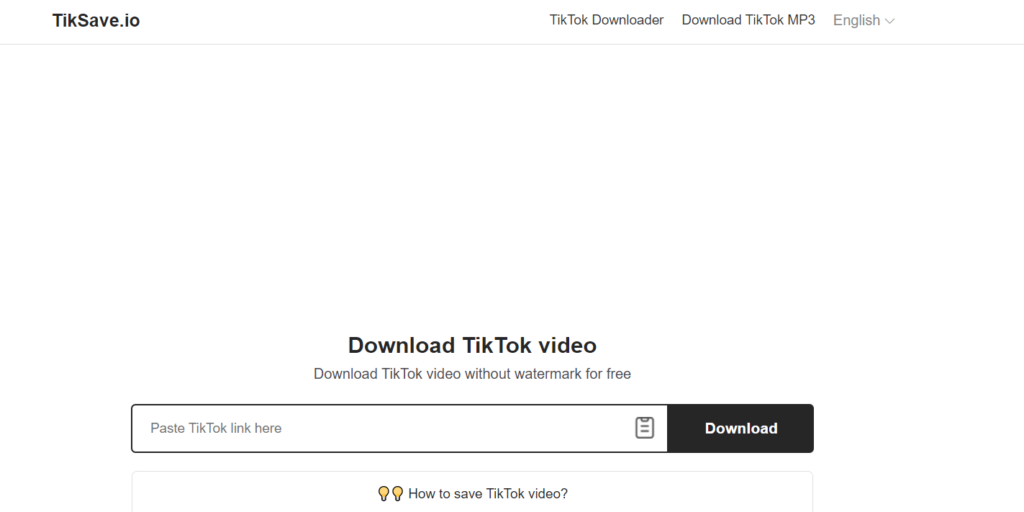Click the TikSave.io logo
The width and height of the screenshot is (1024, 512).
pyautogui.click(x=96, y=20)
